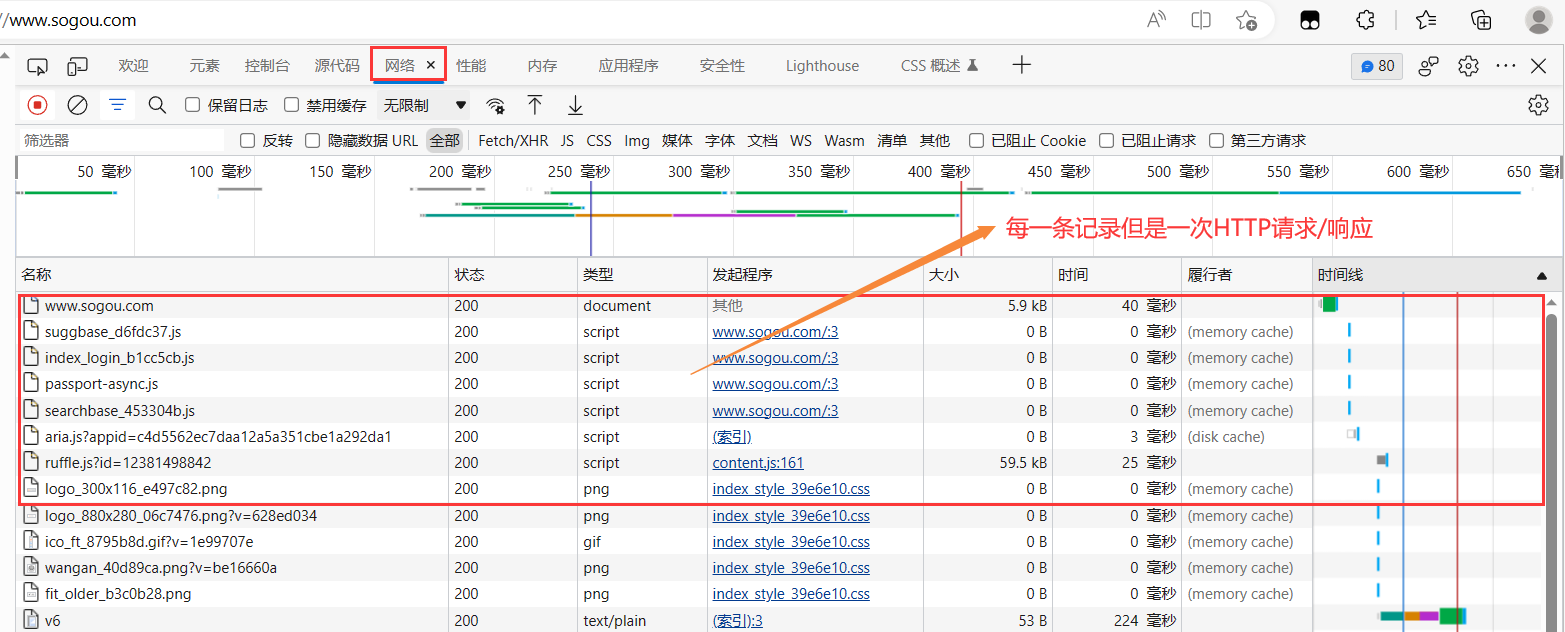The height and width of the screenshot is (632, 1565).
Task: Stop recording network log
Action: (37, 104)
